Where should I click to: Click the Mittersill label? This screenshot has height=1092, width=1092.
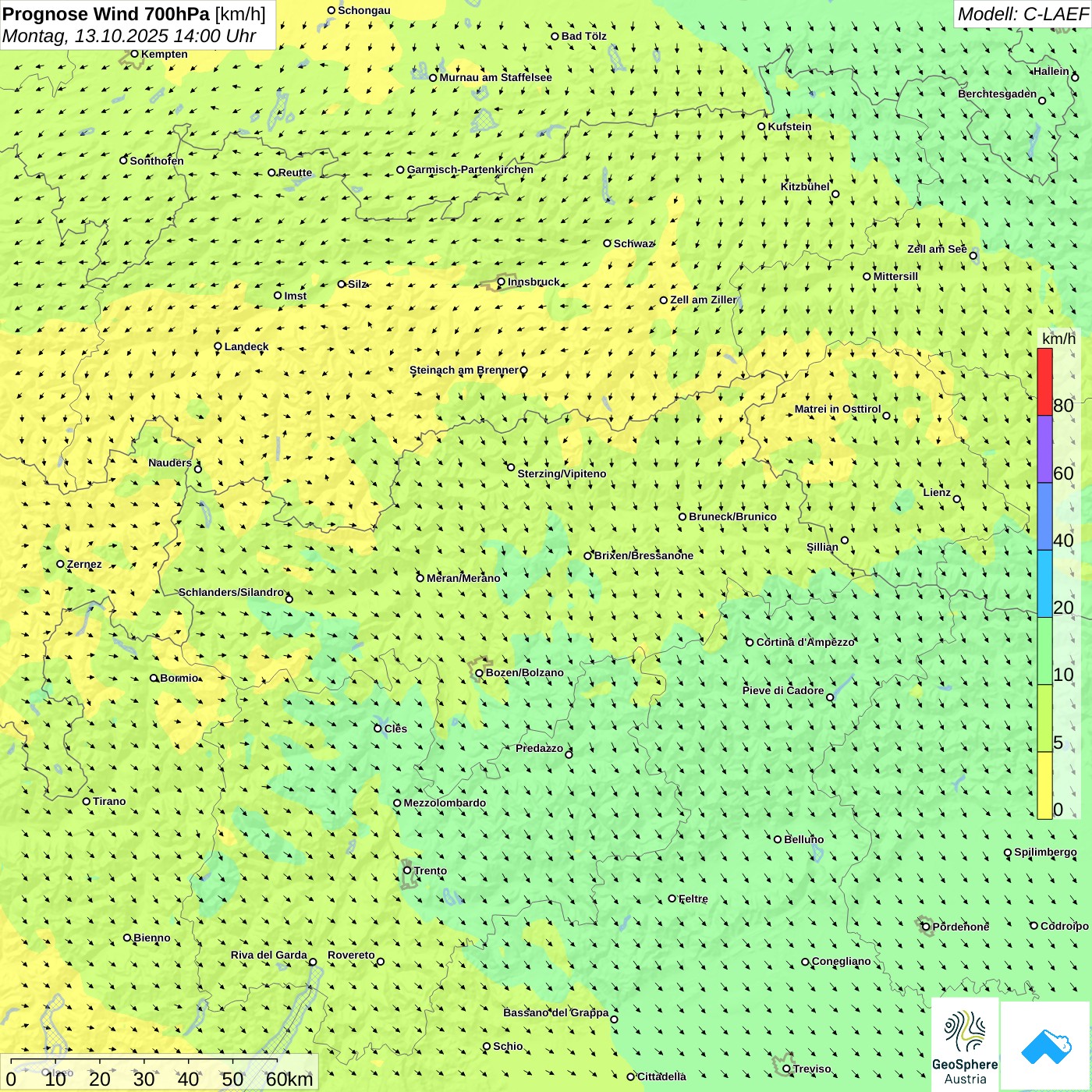[x=895, y=276]
